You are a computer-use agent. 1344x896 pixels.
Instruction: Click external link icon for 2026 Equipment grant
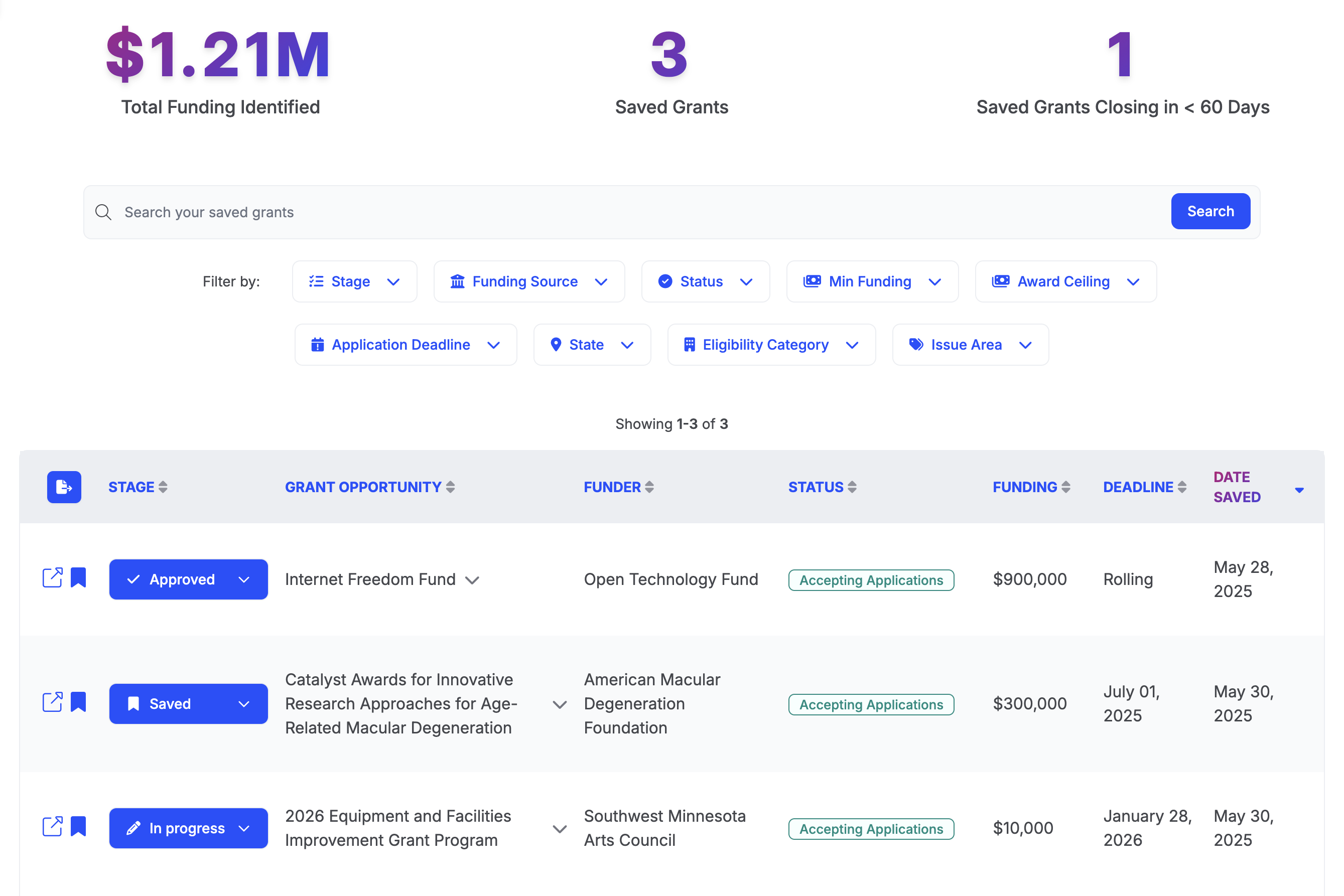[52, 826]
